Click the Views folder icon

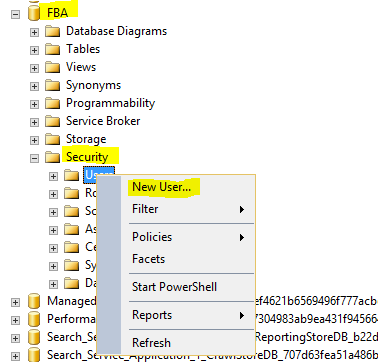(52, 68)
